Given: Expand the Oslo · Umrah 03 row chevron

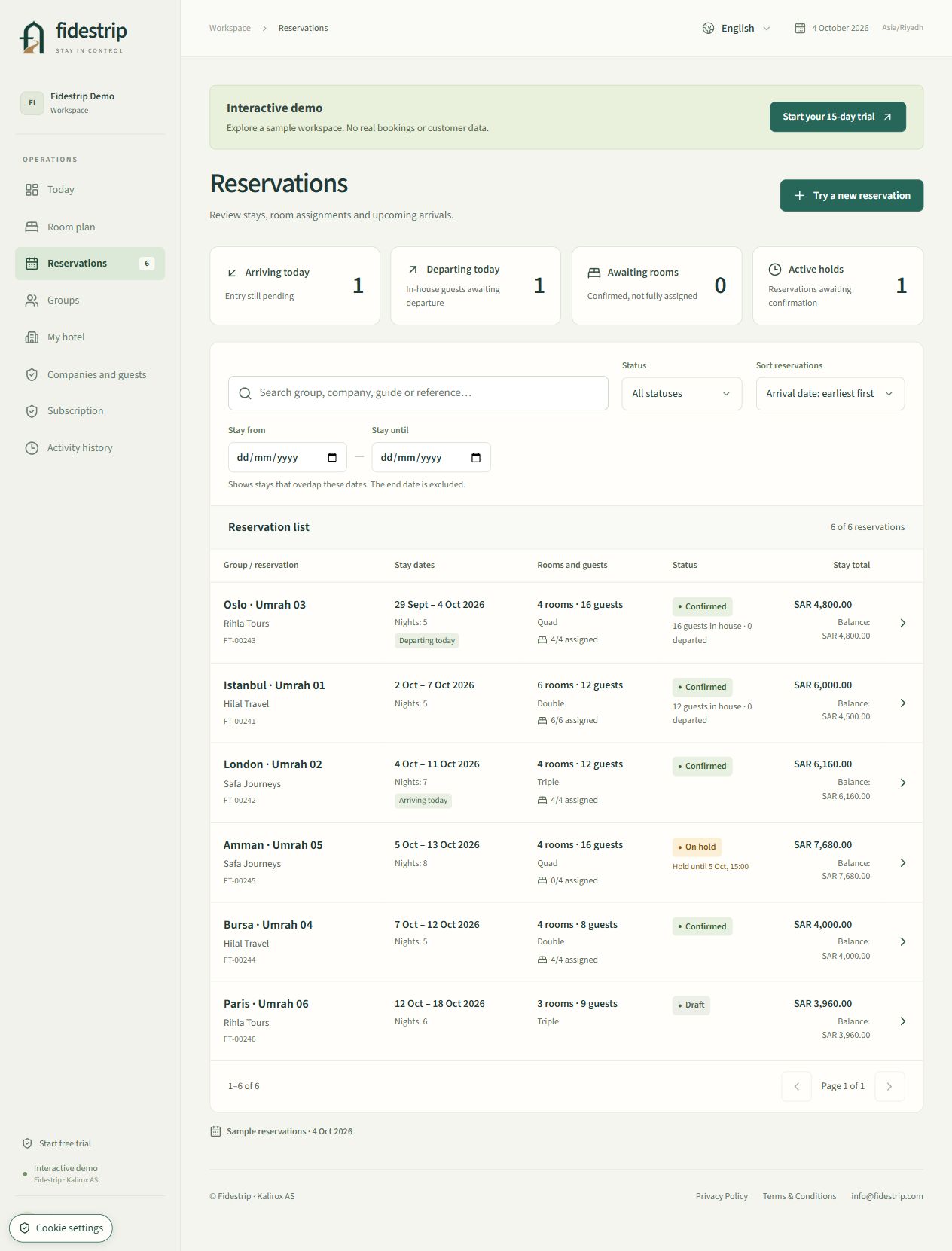Looking at the screenshot, I should tap(903, 623).
